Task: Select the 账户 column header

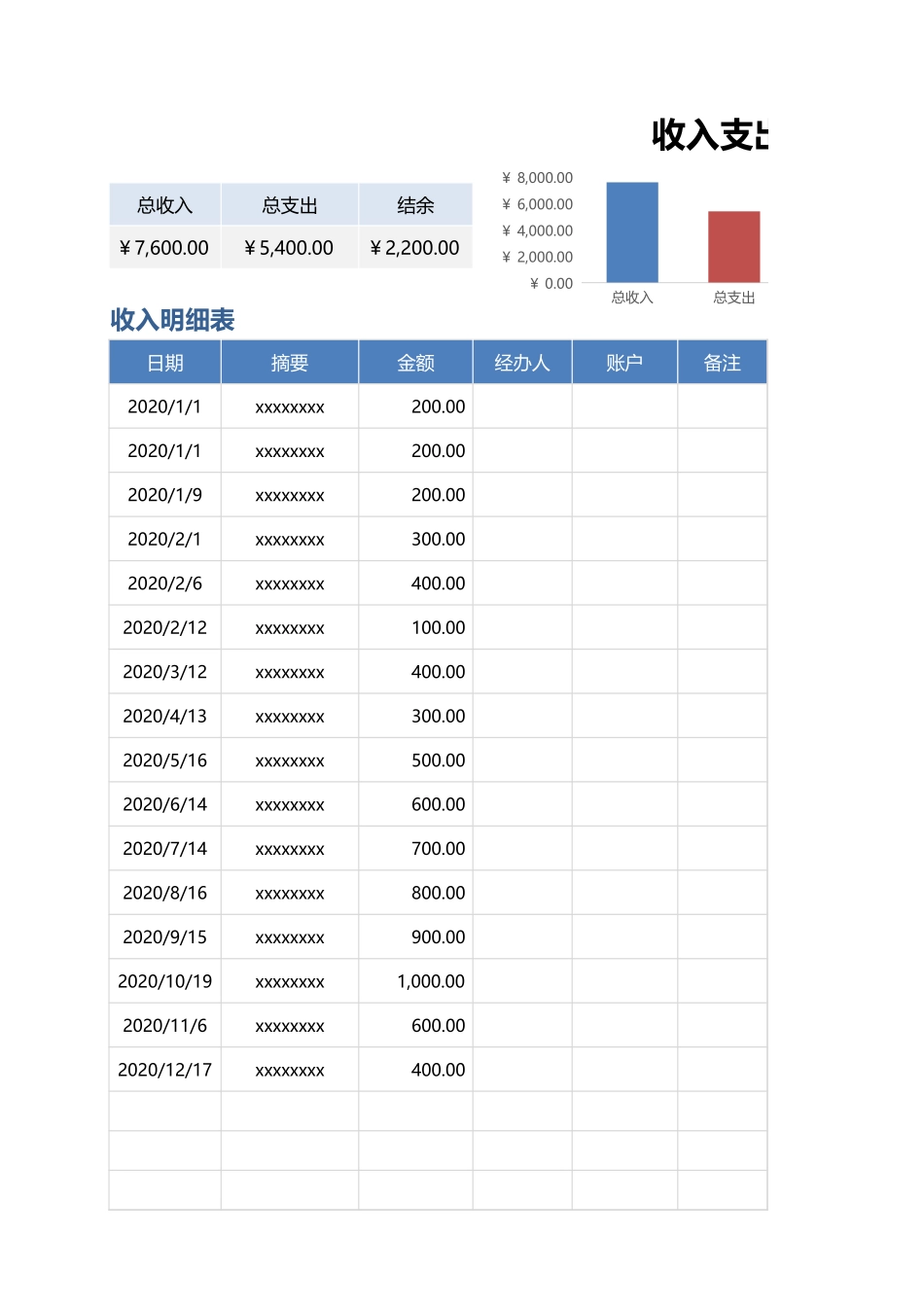Action: click(x=623, y=362)
